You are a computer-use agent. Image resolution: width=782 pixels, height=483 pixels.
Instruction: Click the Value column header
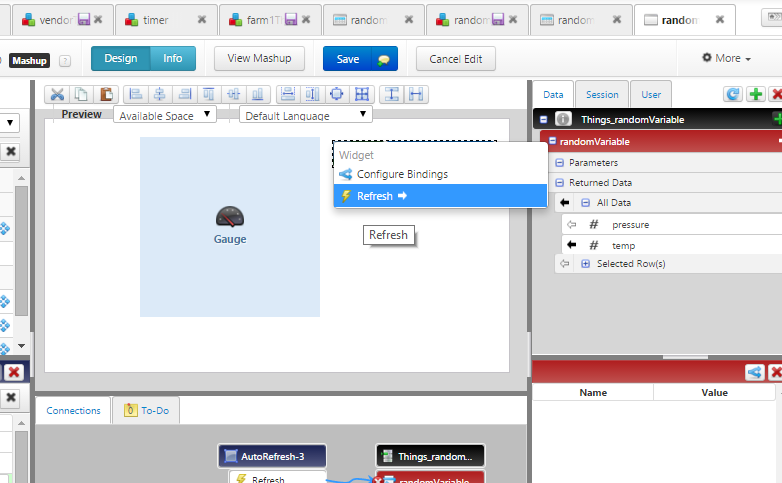tap(714, 392)
